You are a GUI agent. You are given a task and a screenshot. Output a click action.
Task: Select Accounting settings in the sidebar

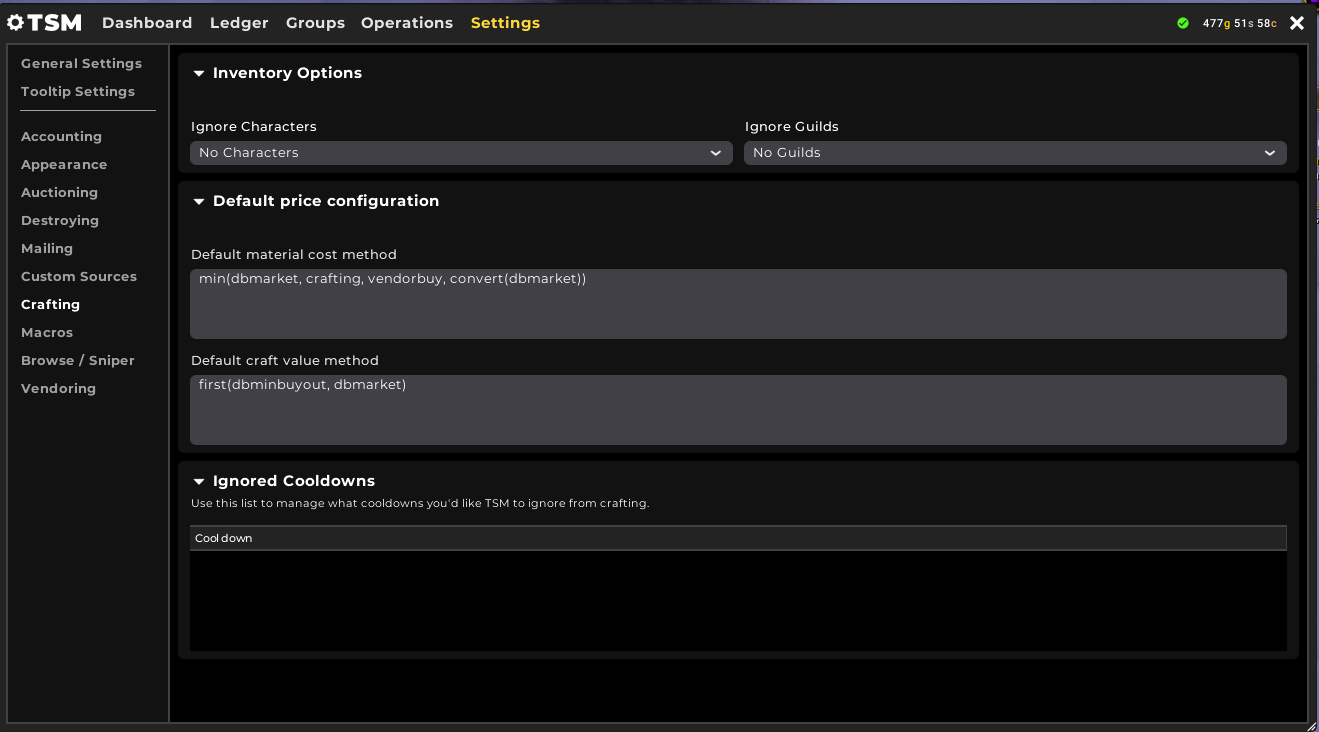61,136
